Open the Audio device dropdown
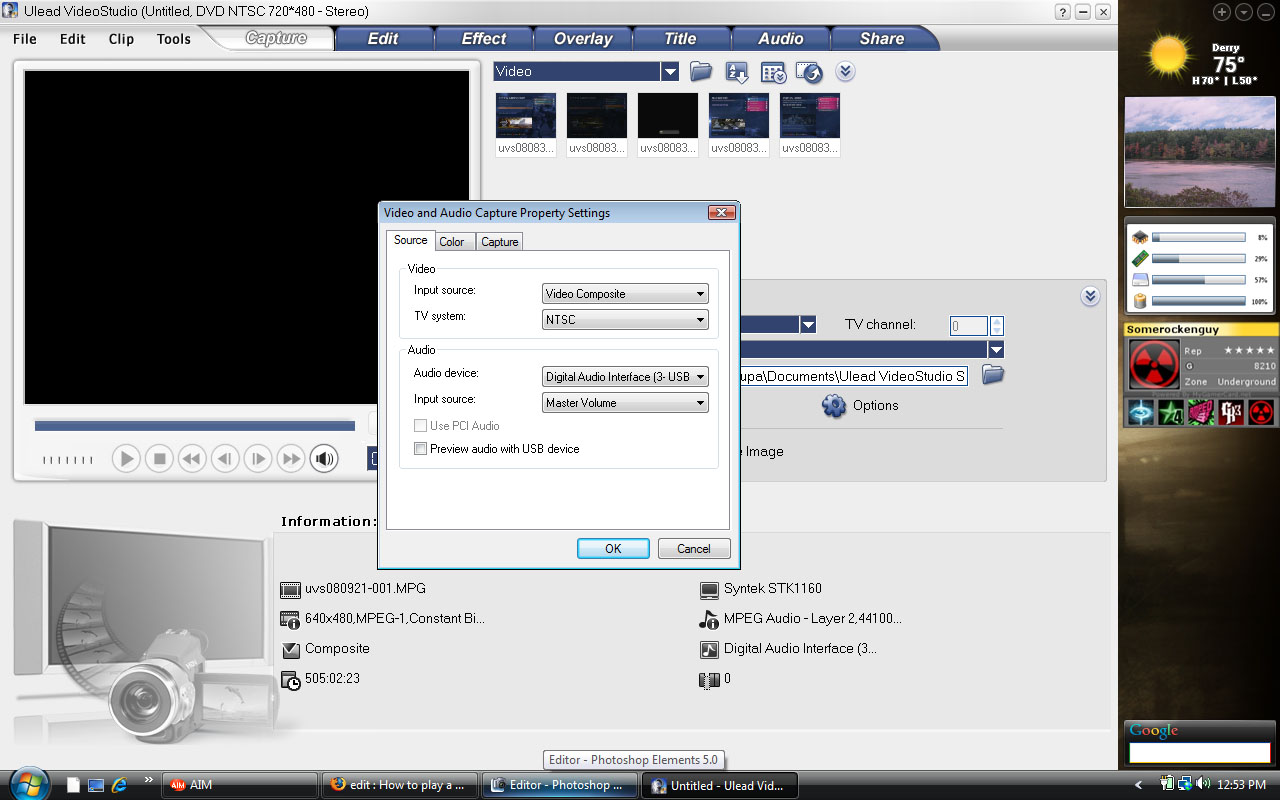The height and width of the screenshot is (800, 1280). [x=625, y=377]
